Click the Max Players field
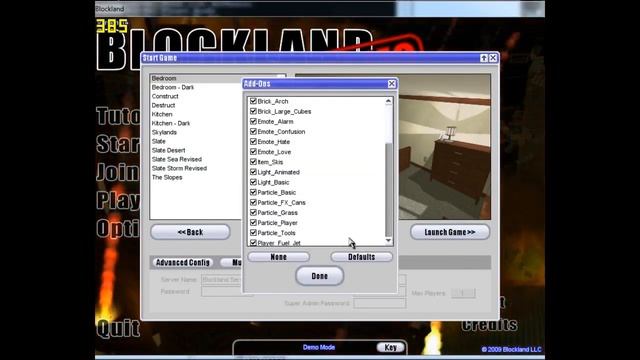 point(463,293)
